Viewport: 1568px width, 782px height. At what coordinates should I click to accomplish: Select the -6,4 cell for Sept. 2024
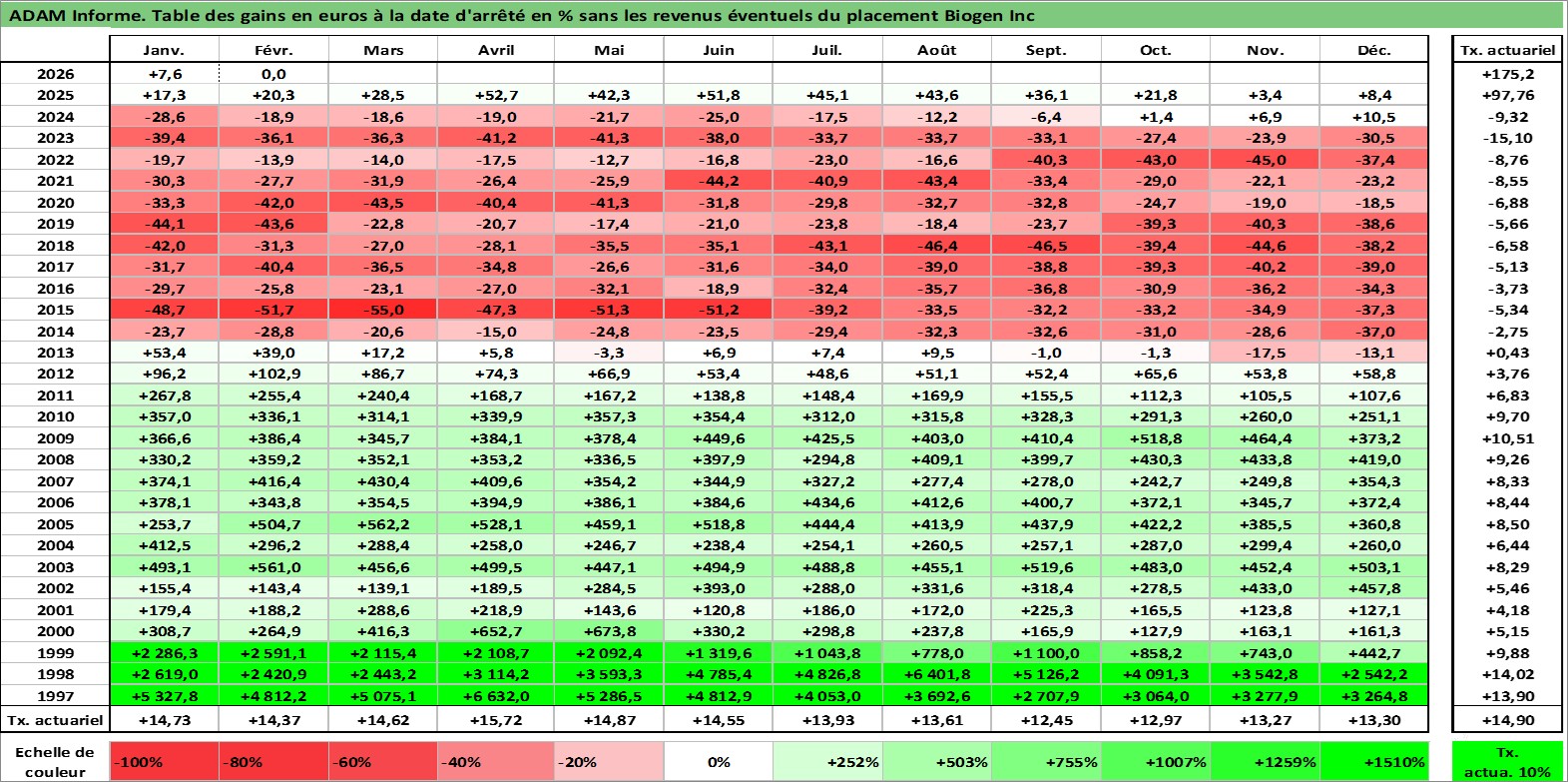pos(1046,117)
